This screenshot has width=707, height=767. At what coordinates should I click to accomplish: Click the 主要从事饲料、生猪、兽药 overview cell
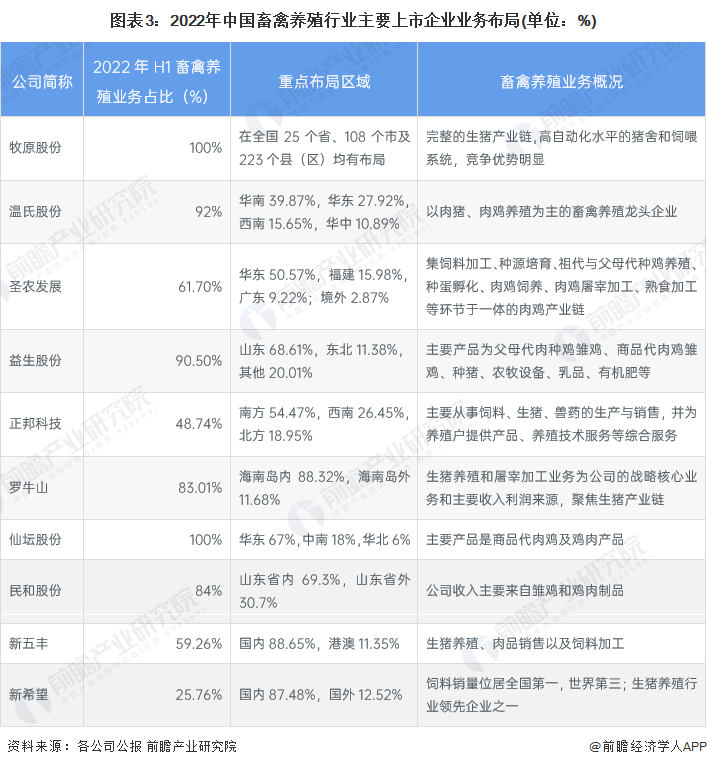561,424
